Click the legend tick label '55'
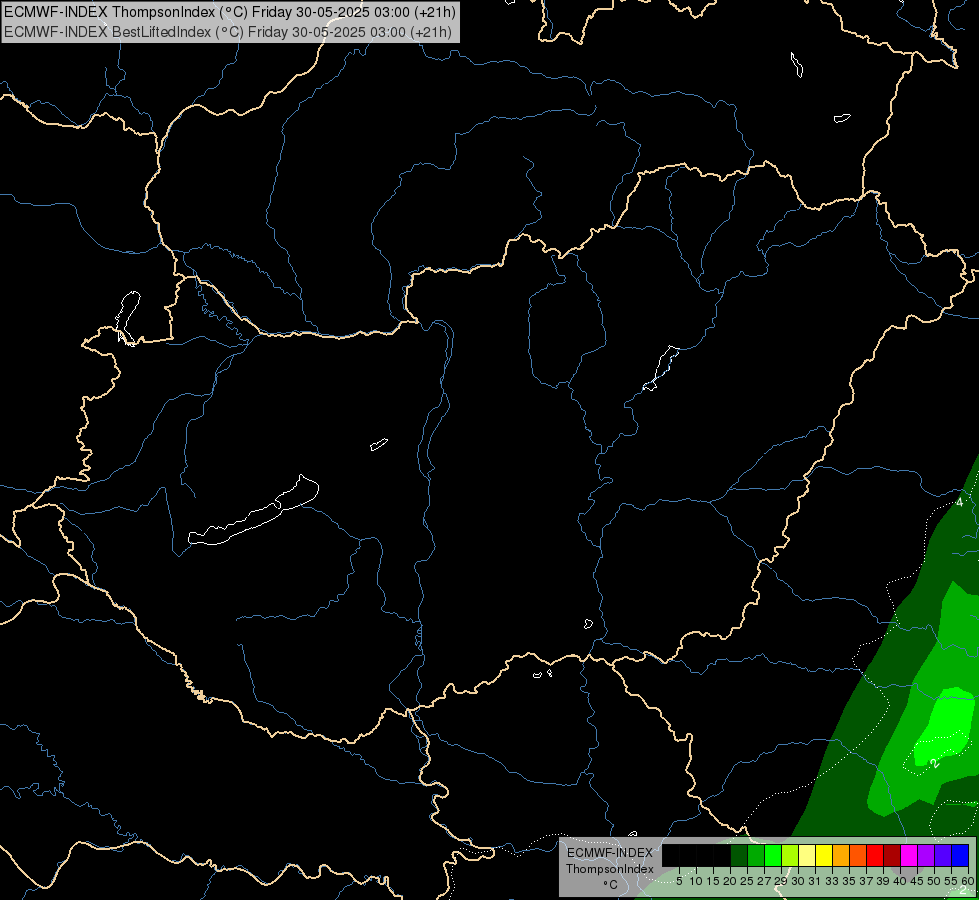The image size is (979, 900). (951, 881)
